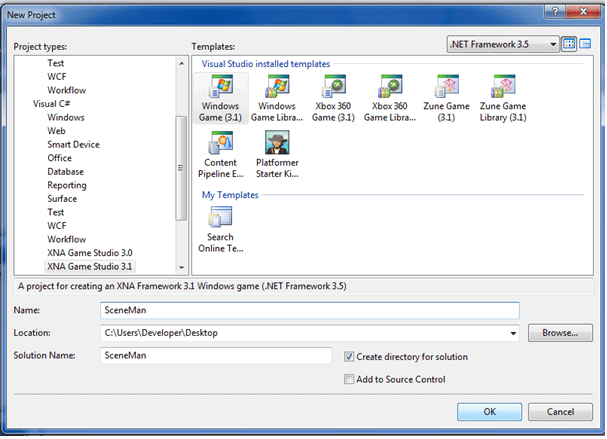The height and width of the screenshot is (439, 607).
Task: Select the topmost Test tree item
Action: click(56, 63)
